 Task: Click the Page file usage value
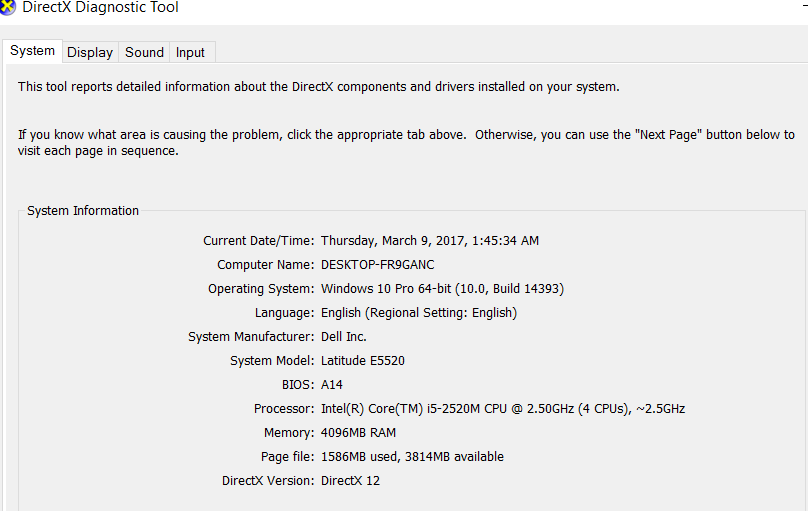coord(412,456)
